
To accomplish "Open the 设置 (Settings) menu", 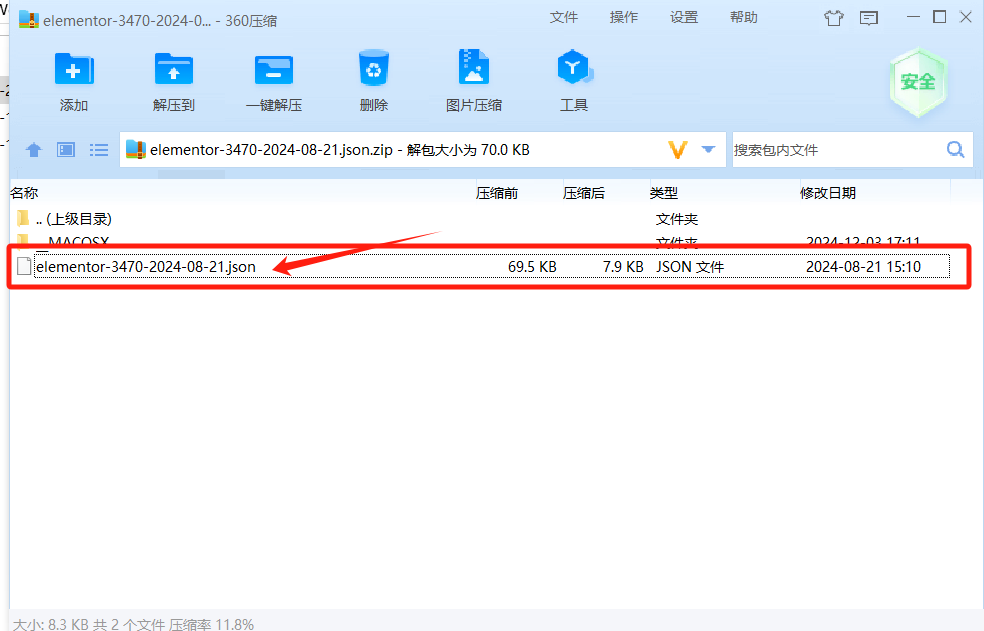I will pos(683,17).
